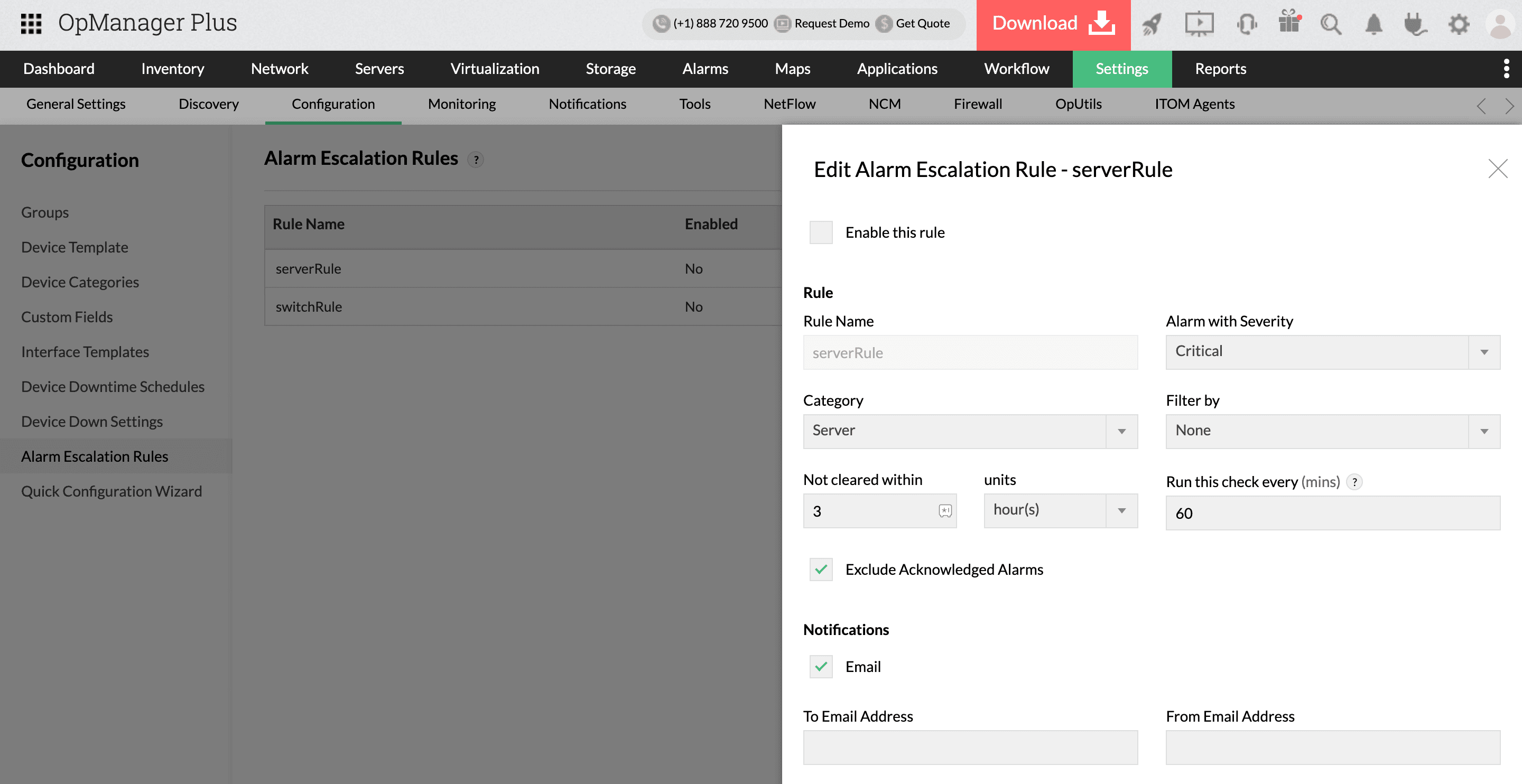Open the alarm bell notifications icon

click(x=1373, y=24)
